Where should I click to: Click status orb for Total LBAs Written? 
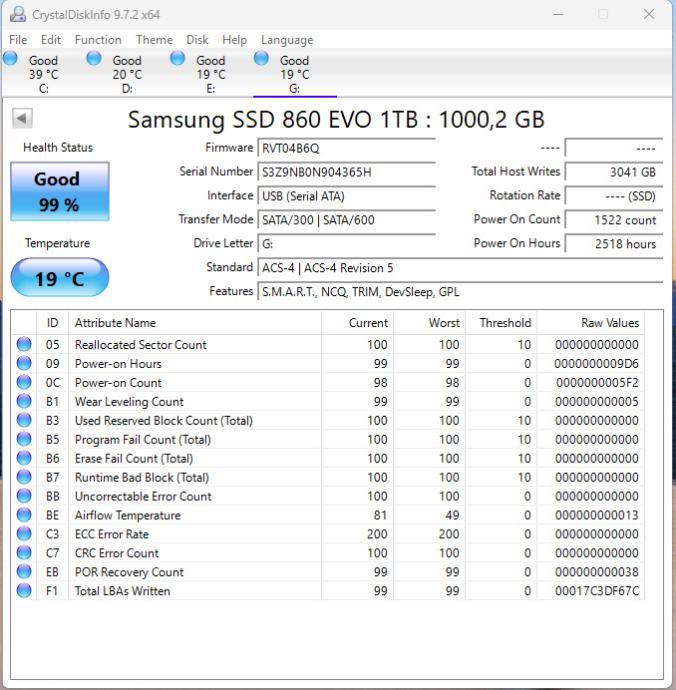click(24, 591)
